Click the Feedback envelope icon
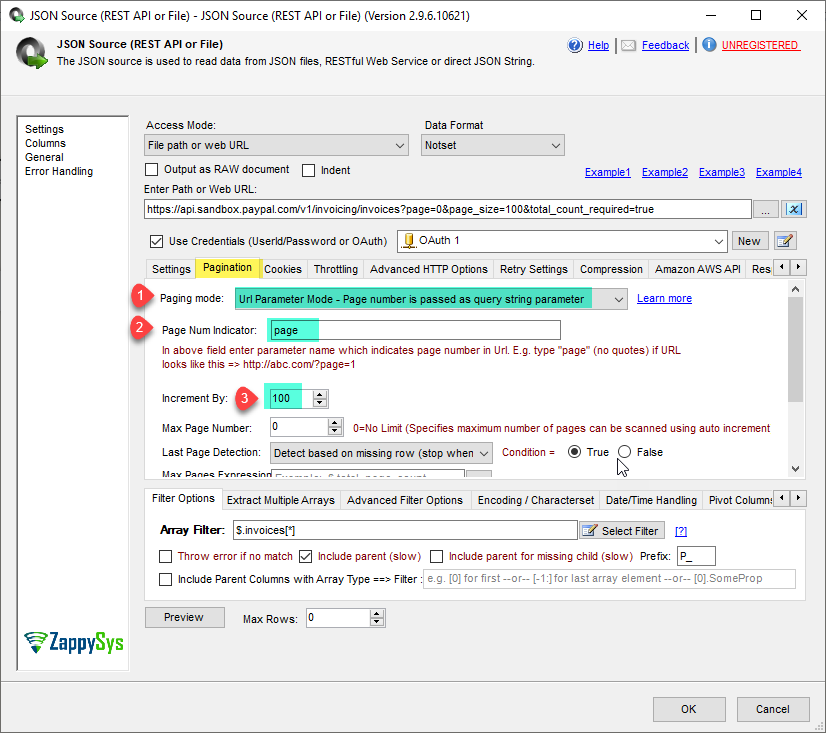The image size is (826, 733). coord(628,45)
